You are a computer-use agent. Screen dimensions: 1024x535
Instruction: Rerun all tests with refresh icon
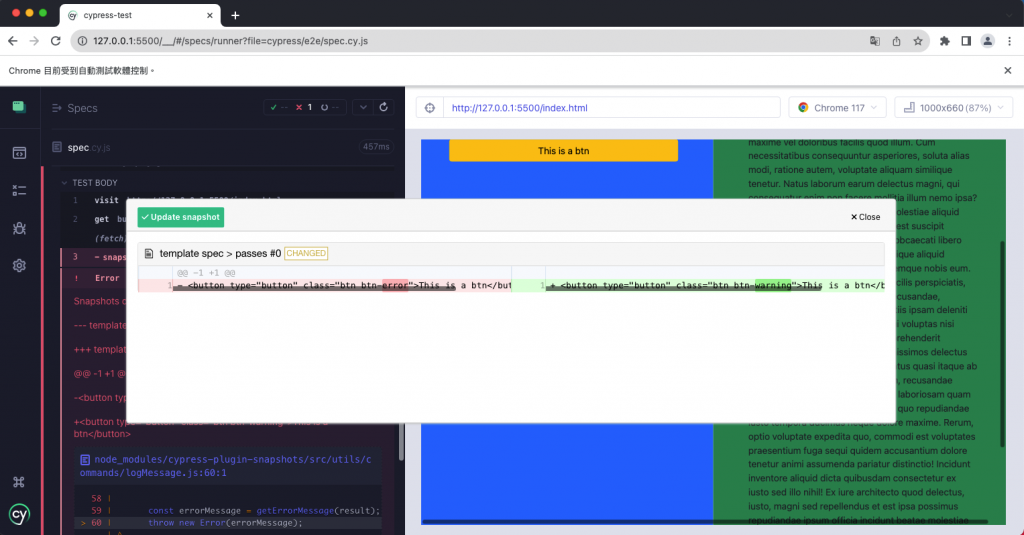(x=383, y=107)
